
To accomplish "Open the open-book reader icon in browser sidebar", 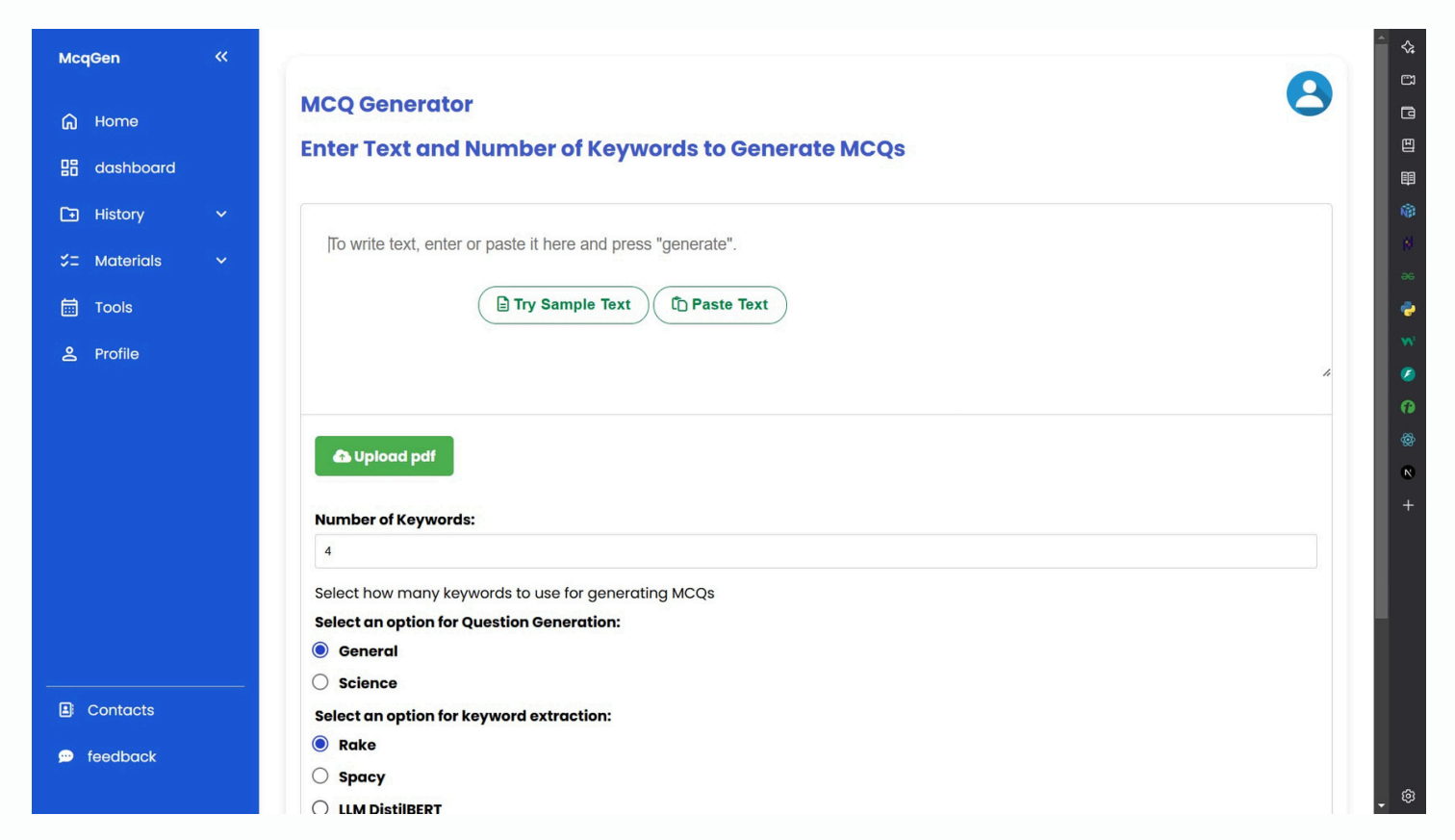I will coord(1408,178).
